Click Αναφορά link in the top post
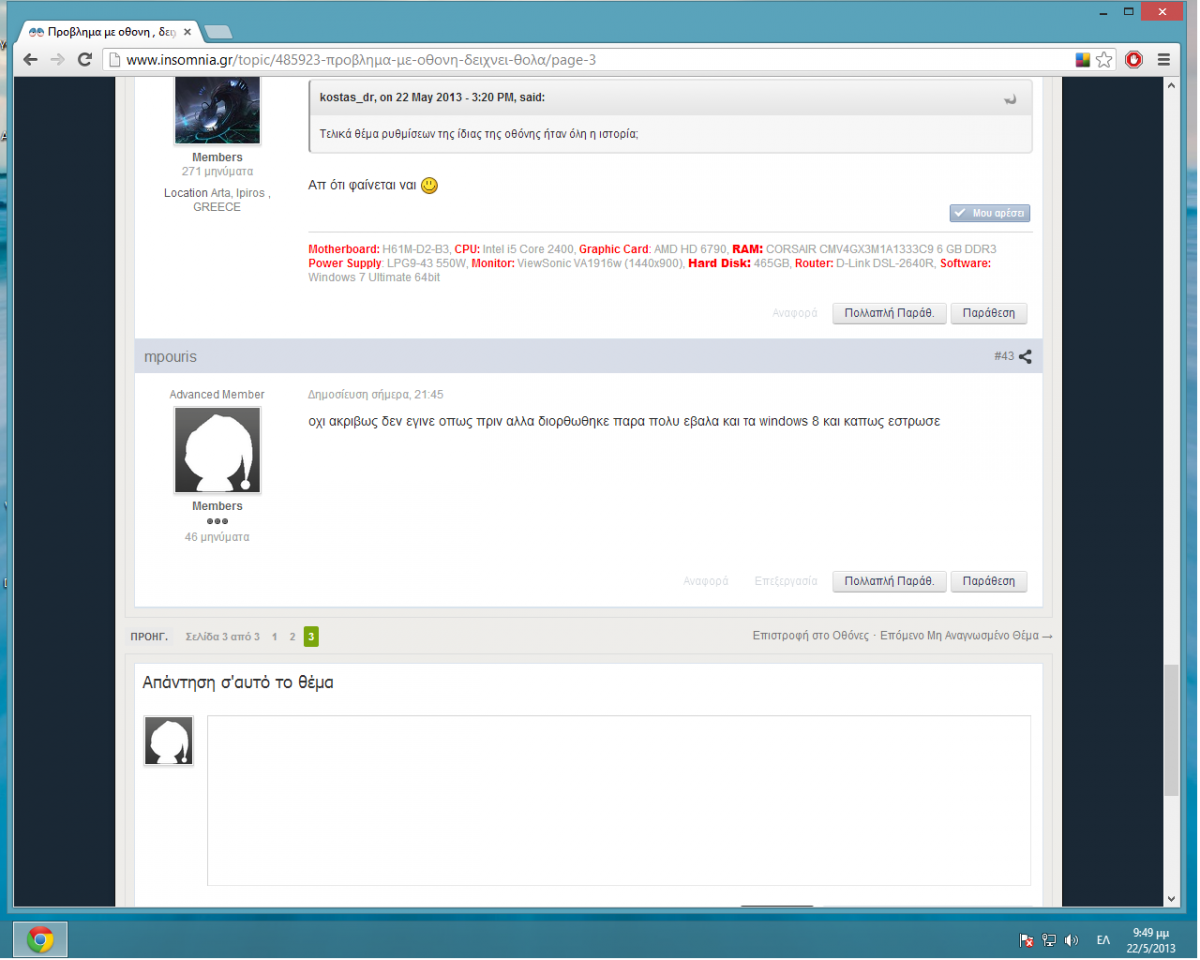The width and height of the screenshot is (1200, 960). 795,313
